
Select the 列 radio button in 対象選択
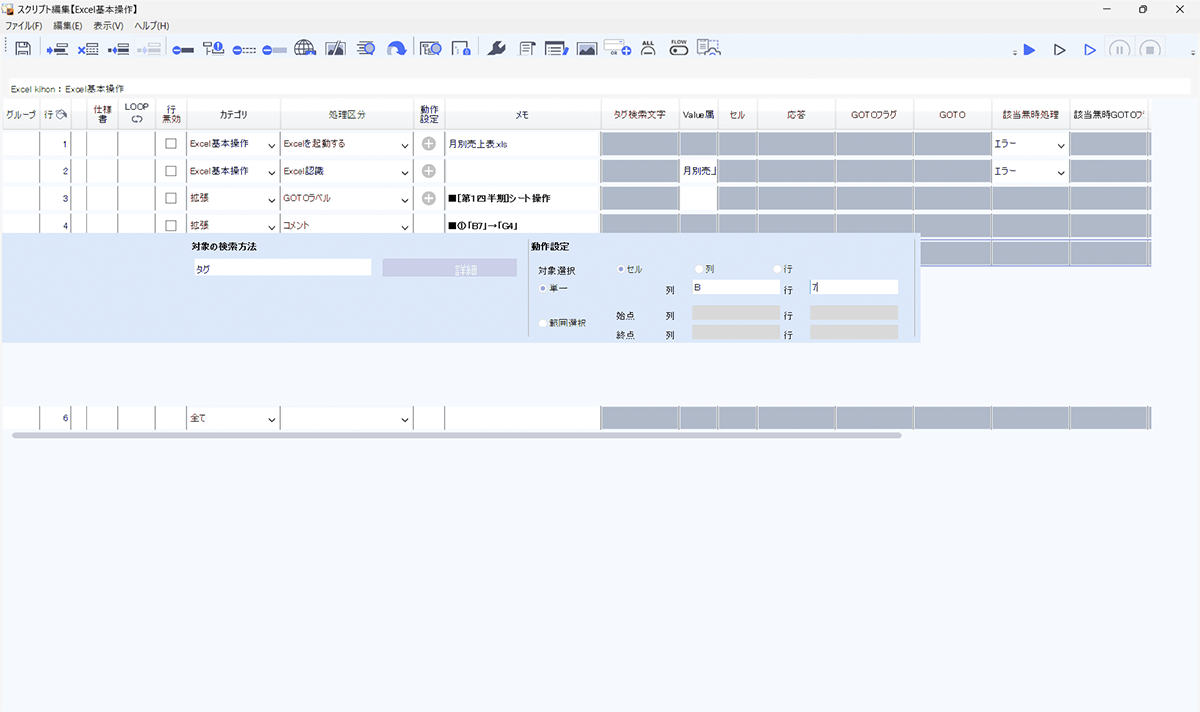(x=700, y=269)
